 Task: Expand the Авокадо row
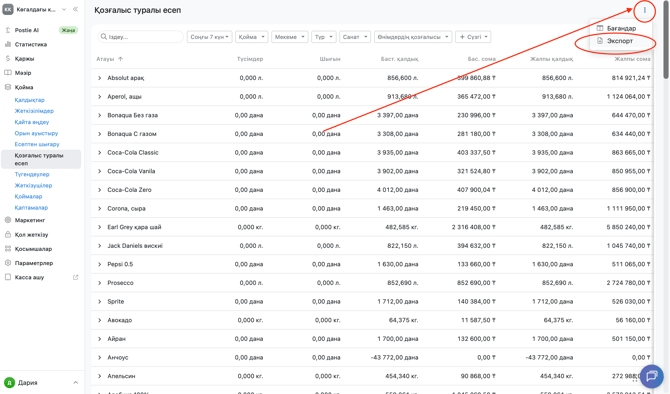click(x=100, y=320)
